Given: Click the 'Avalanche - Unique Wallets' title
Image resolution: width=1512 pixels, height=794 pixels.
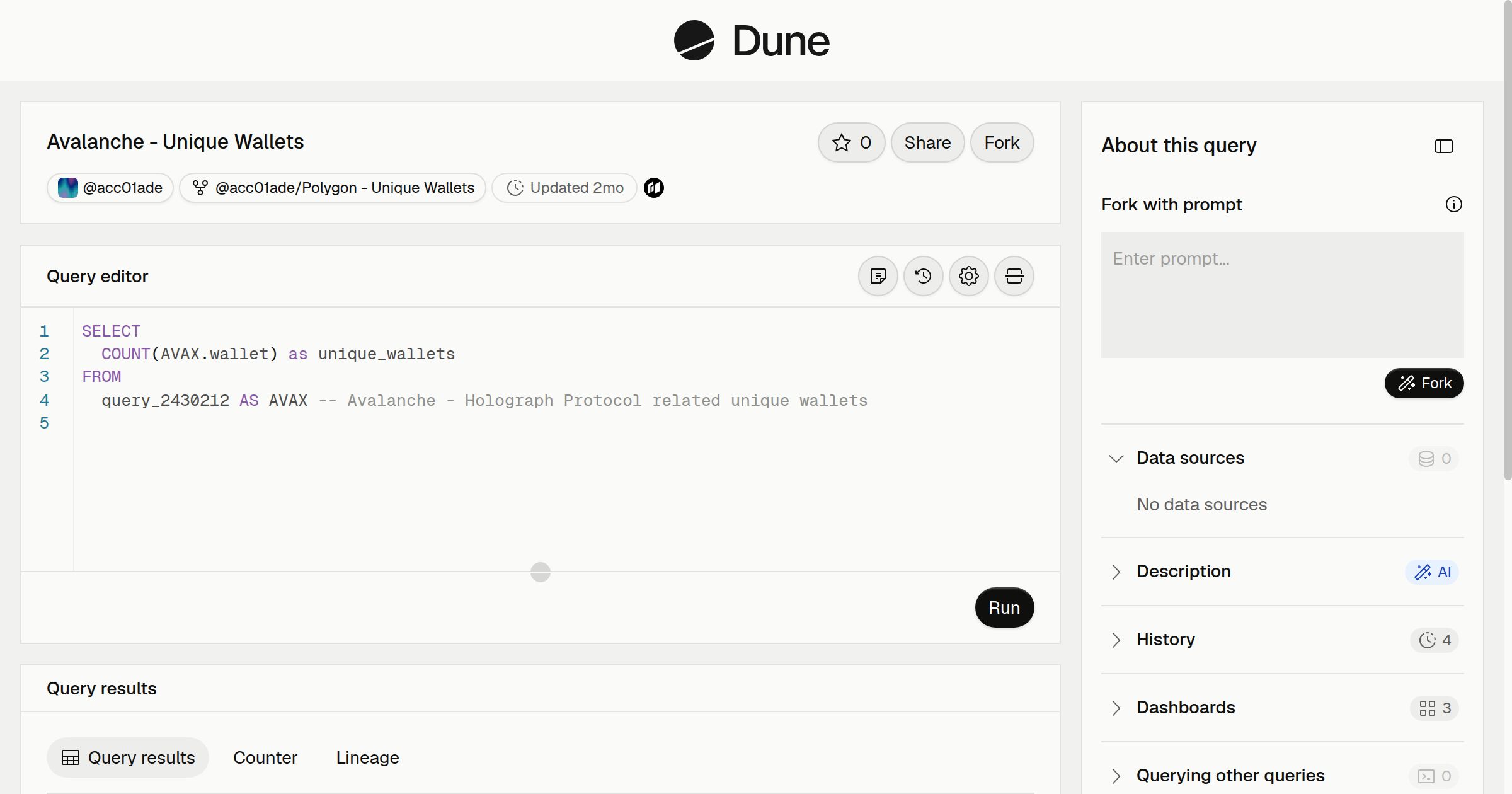Looking at the screenshot, I should (175, 142).
